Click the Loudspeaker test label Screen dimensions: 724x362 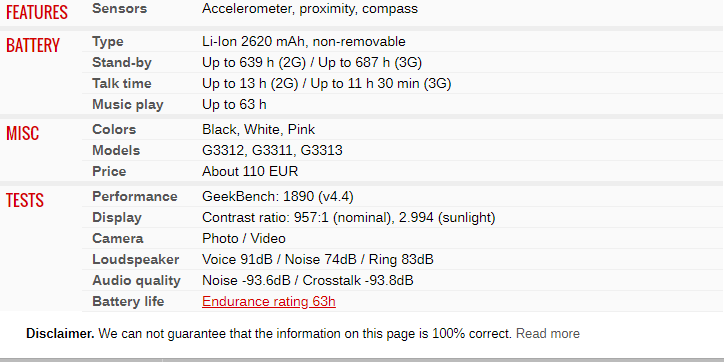pyautogui.click(x=136, y=259)
